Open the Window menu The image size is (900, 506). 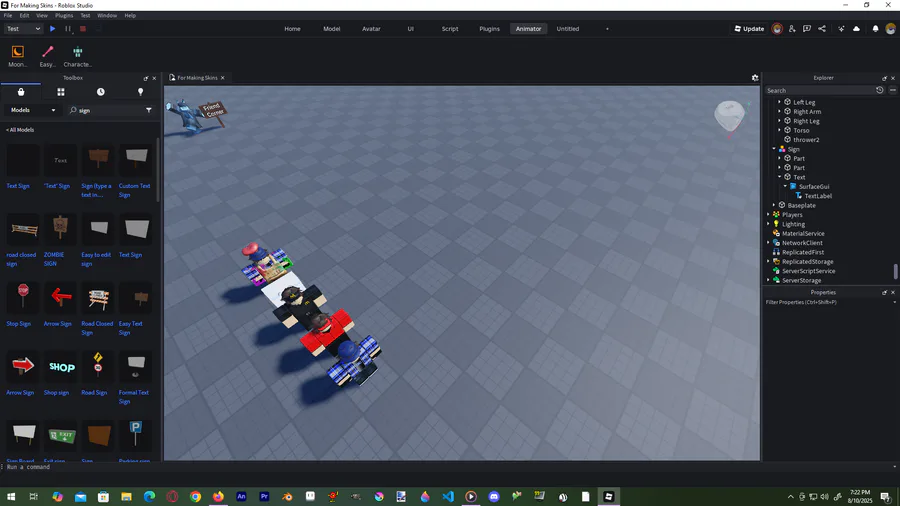(107, 15)
